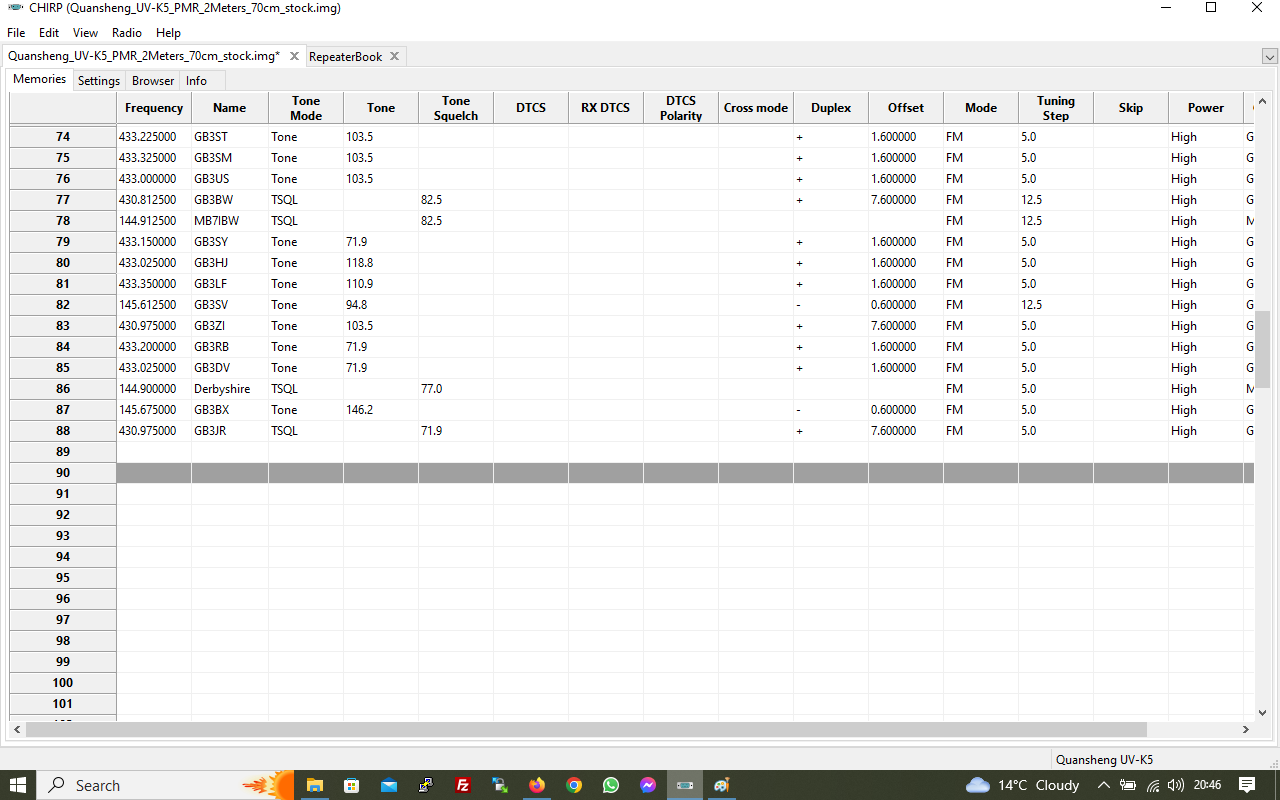Screen dimensions: 1280x800
Task: Launch Firefox from the taskbar
Action: pyautogui.click(x=537, y=785)
